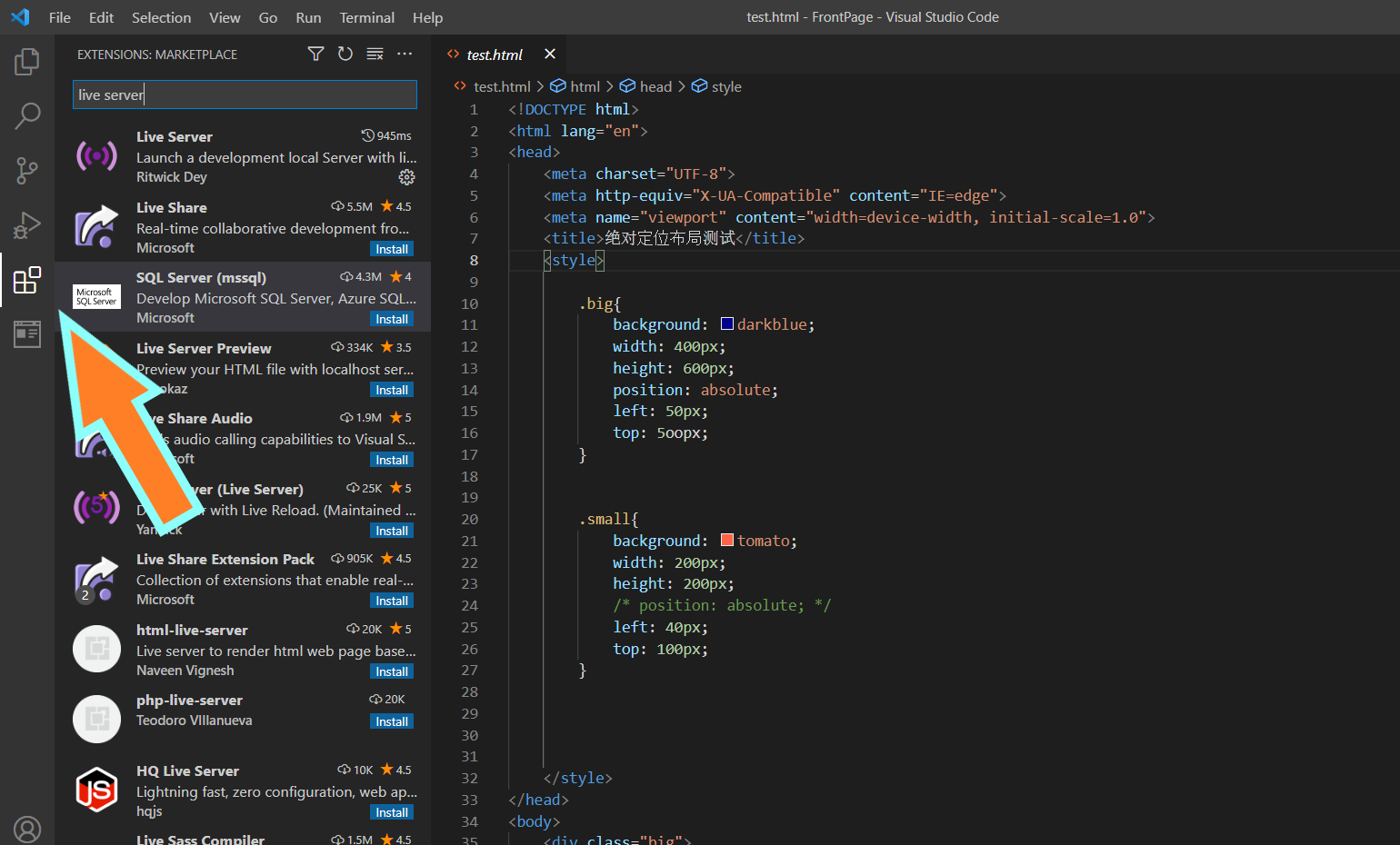Open the Help menu
Screen dimensions: 1400x845
click(427, 17)
